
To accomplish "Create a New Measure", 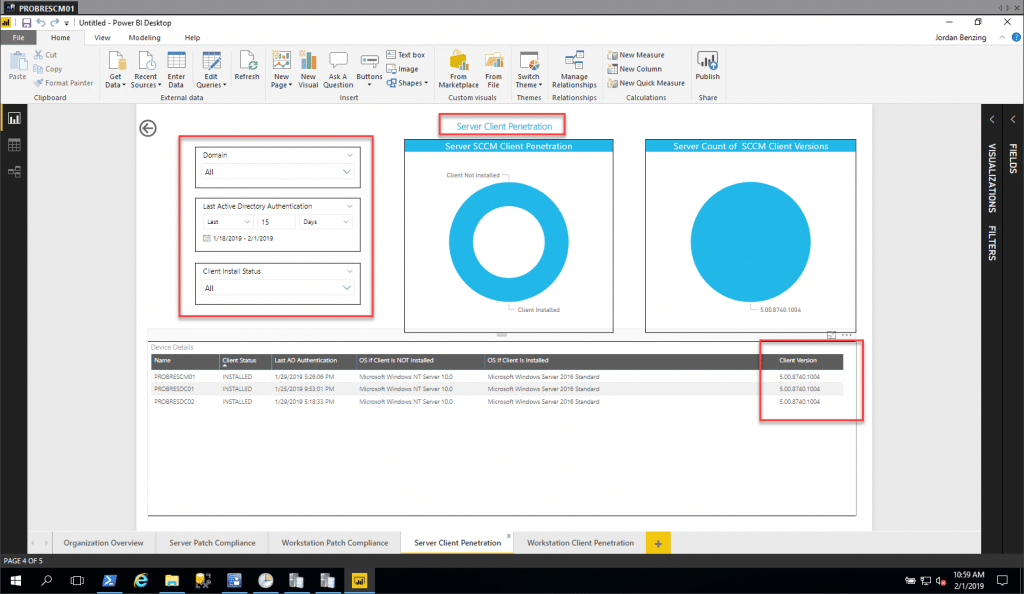I will coord(637,55).
